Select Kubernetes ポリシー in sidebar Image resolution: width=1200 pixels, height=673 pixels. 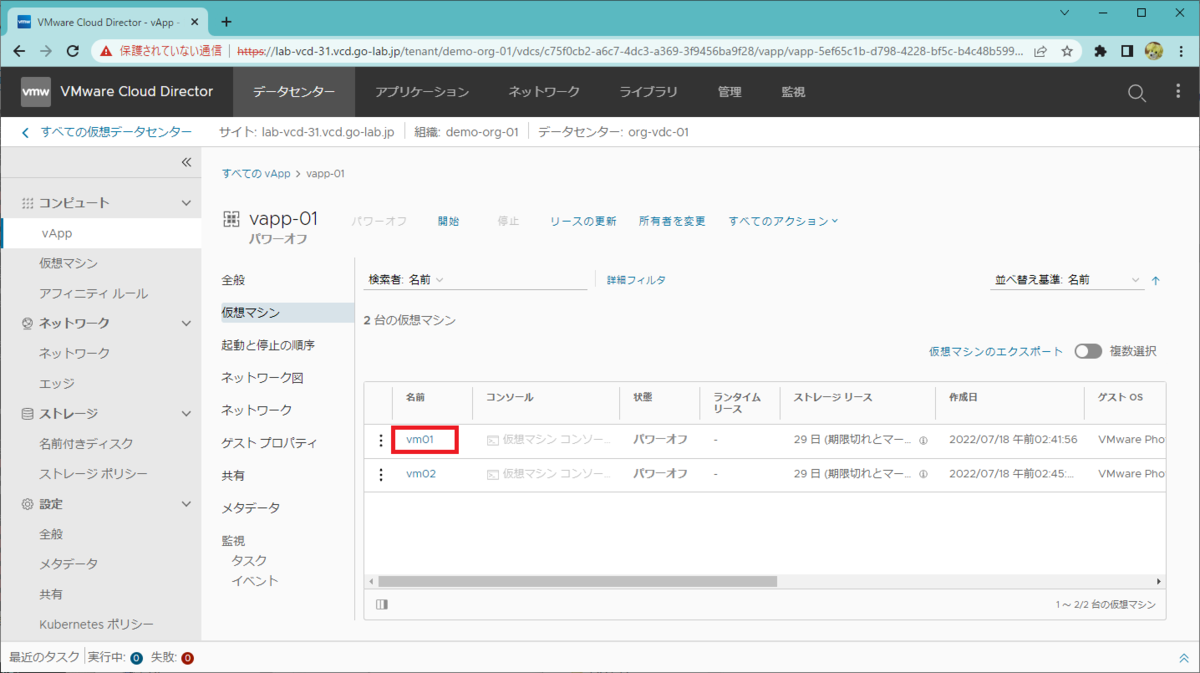(x=97, y=624)
